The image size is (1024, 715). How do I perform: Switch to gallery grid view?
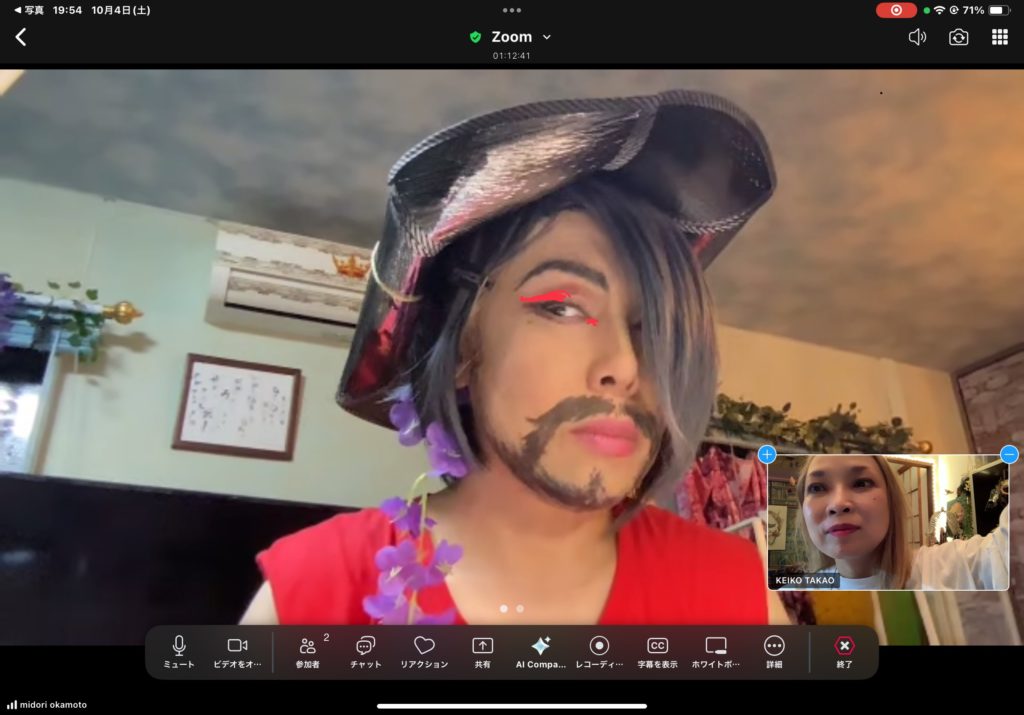pos(1000,37)
